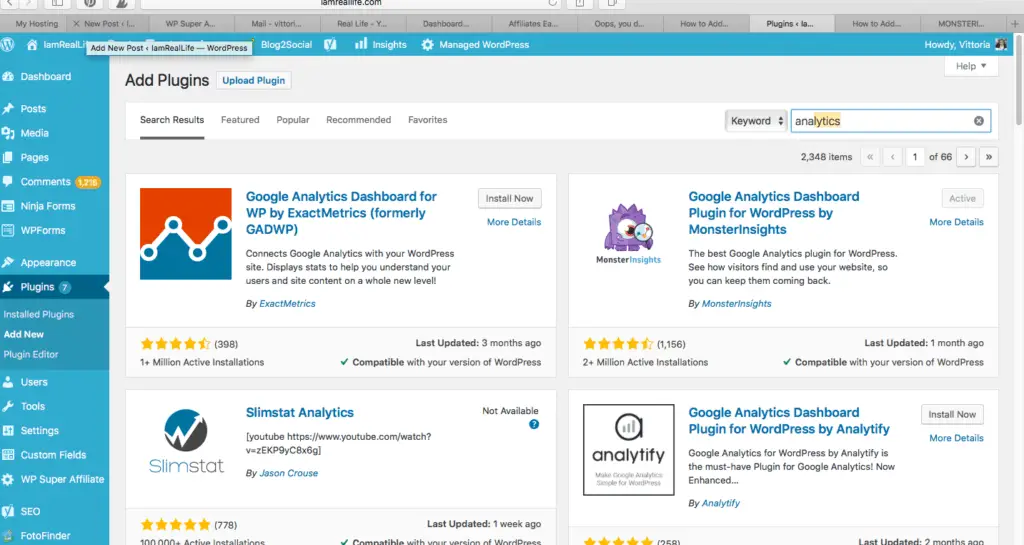Click the Ninja Forms icon
1024x545 pixels.
[x=8, y=206]
